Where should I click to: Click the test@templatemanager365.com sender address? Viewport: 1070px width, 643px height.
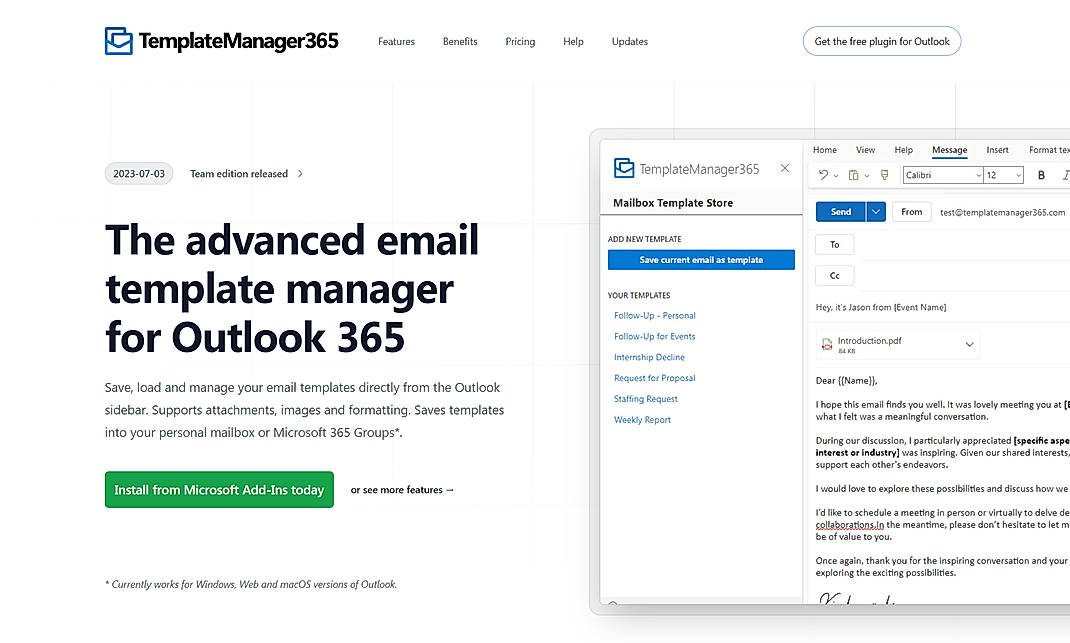point(1002,212)
